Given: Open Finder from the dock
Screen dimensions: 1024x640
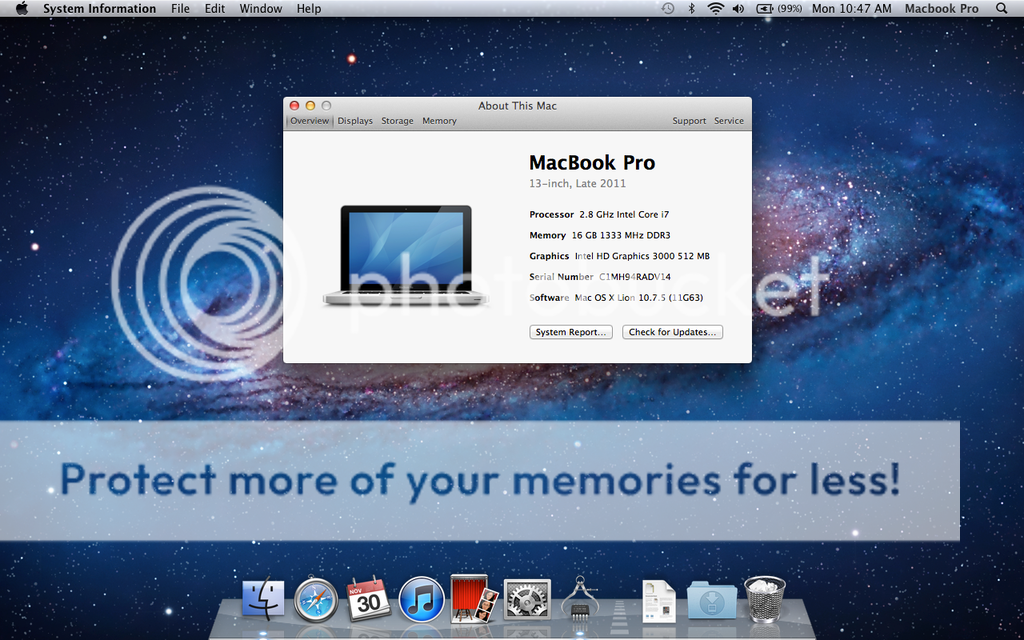Looking at the screenshot, I should click(264, 599).
